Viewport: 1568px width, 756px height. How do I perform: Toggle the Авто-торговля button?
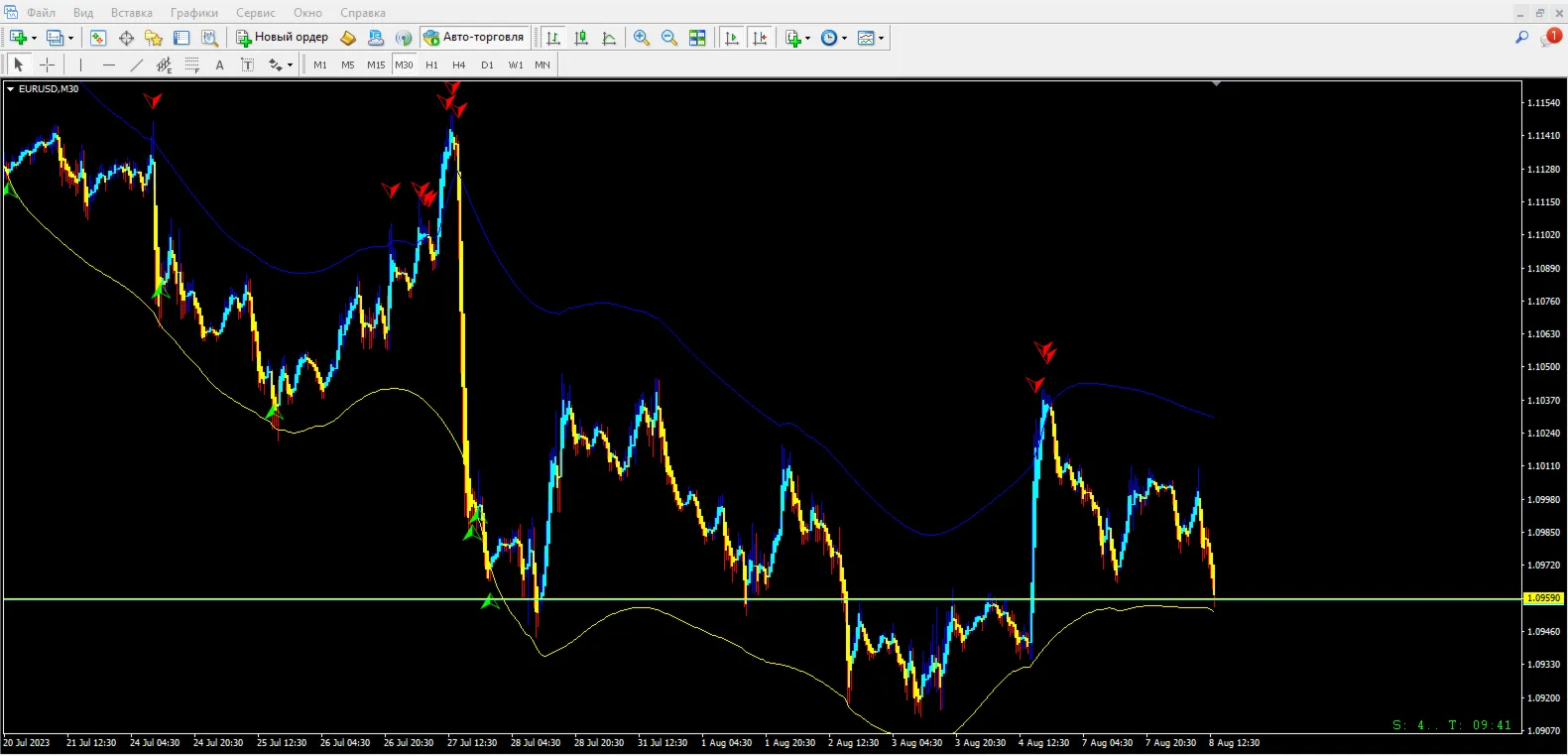[474, 38]
